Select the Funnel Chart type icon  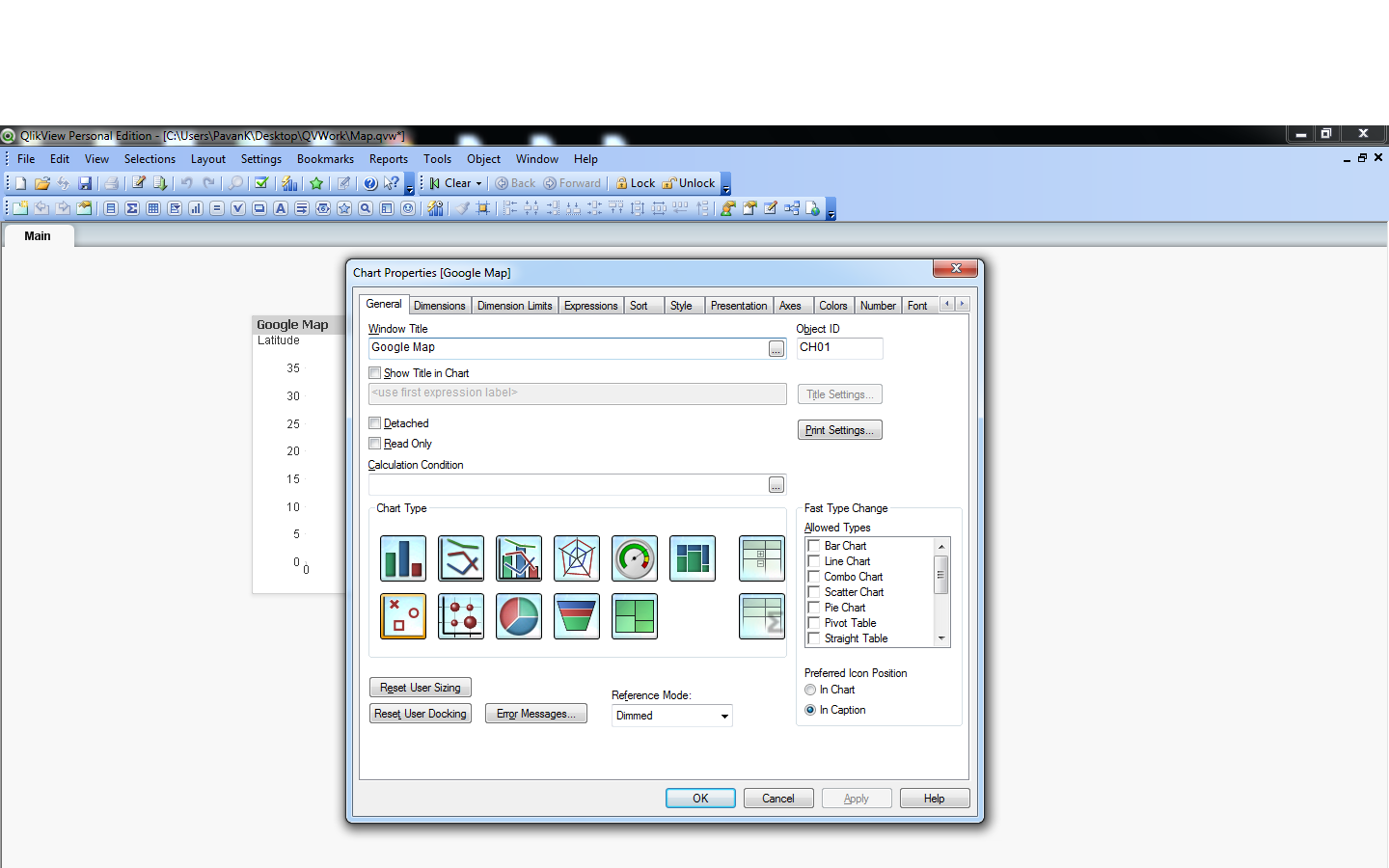point(577,616)
